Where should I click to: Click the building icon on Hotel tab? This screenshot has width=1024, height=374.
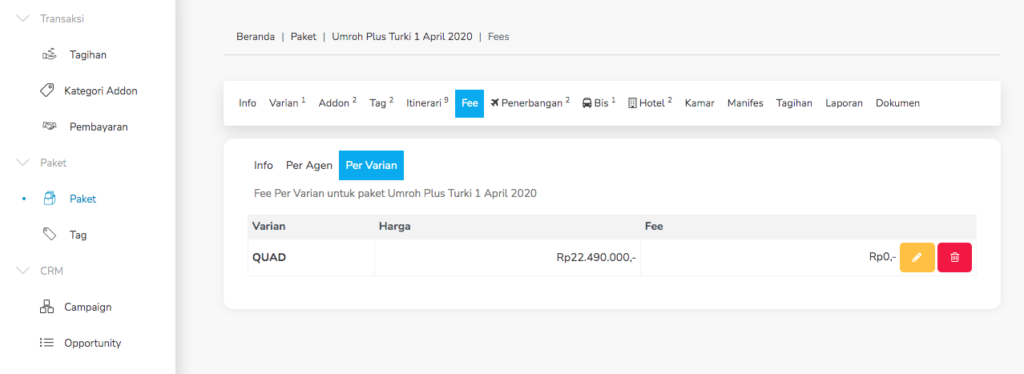[632, 103]
